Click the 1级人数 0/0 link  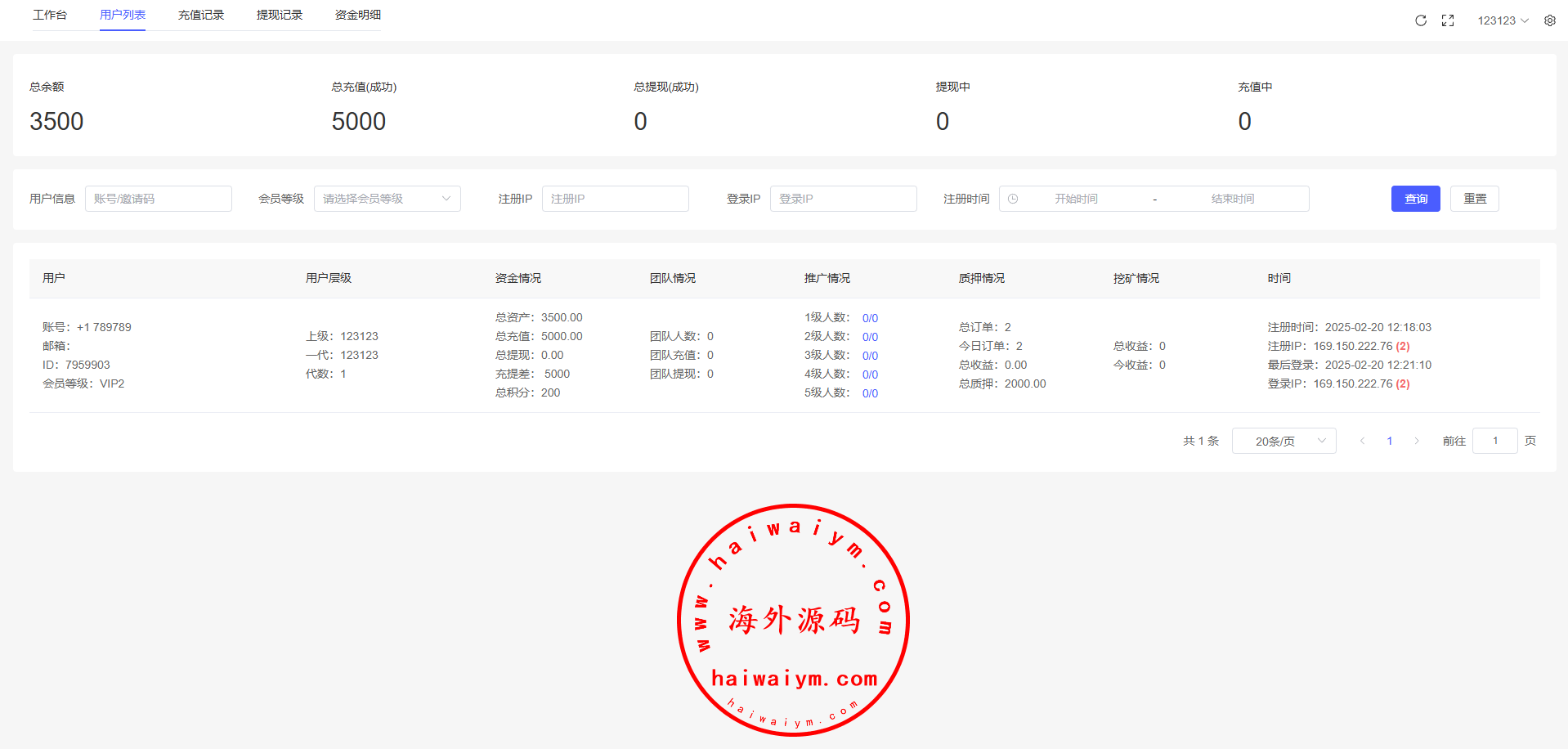(x=870, y=318)
